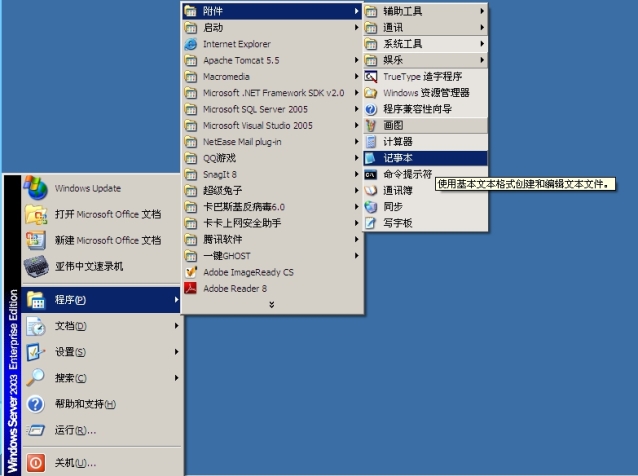Click the Windows Update label text
Image resolution: width=638 pixels, height=476 pixels.
(88, 188)
